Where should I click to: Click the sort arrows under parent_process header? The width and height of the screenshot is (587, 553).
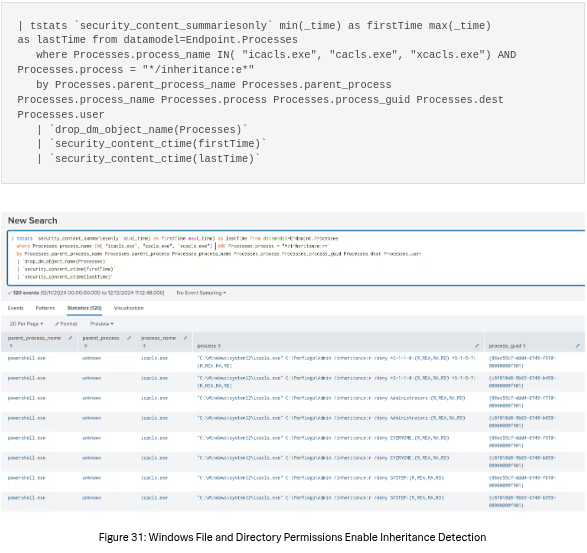(86, 346)
